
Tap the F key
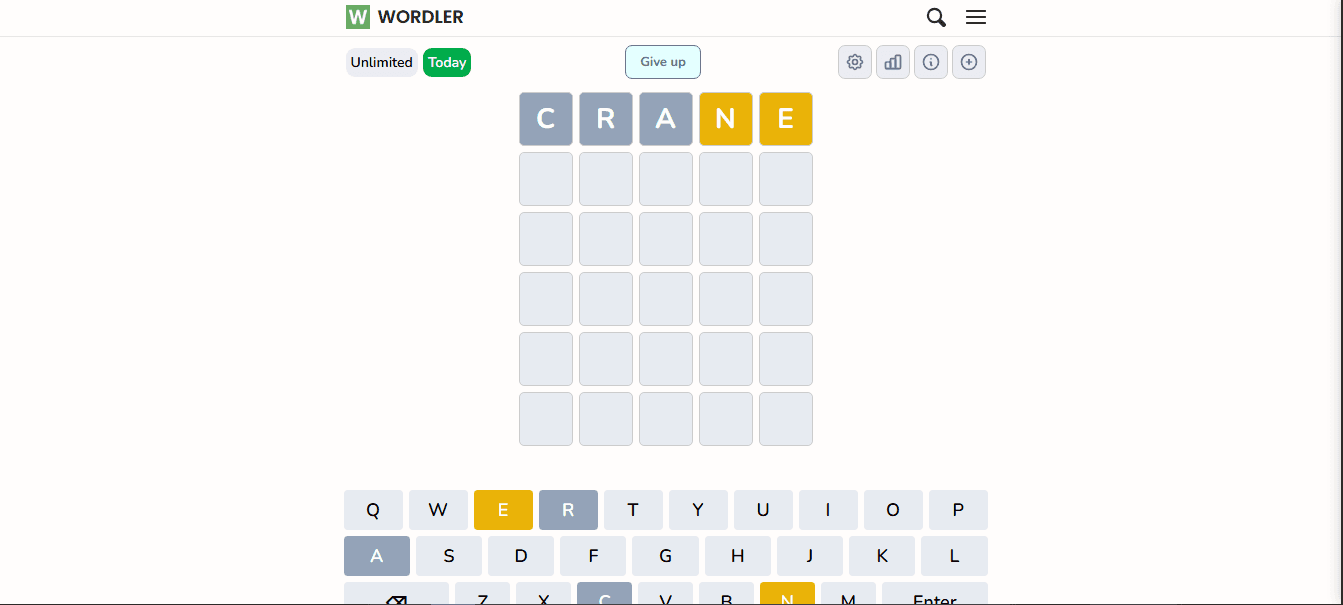[593, 556]
